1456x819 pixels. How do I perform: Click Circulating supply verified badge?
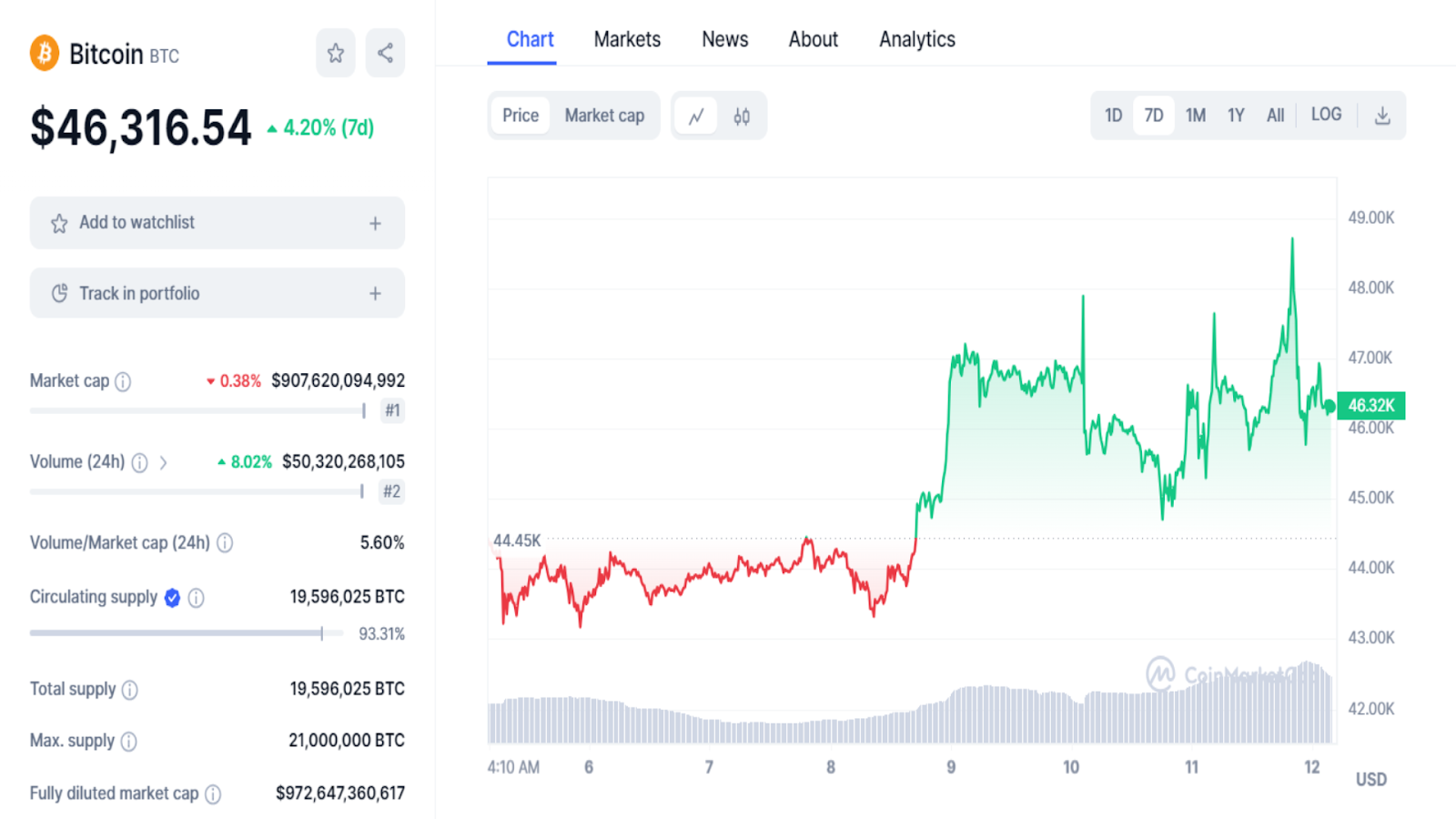coord(172,598)
